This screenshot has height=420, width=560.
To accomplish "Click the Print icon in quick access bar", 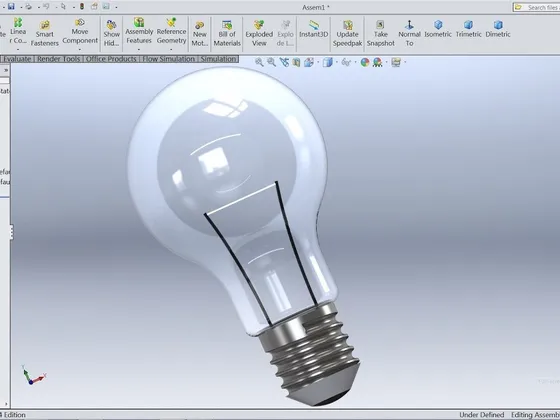I will pyautogui.click(x=29, y=6).
